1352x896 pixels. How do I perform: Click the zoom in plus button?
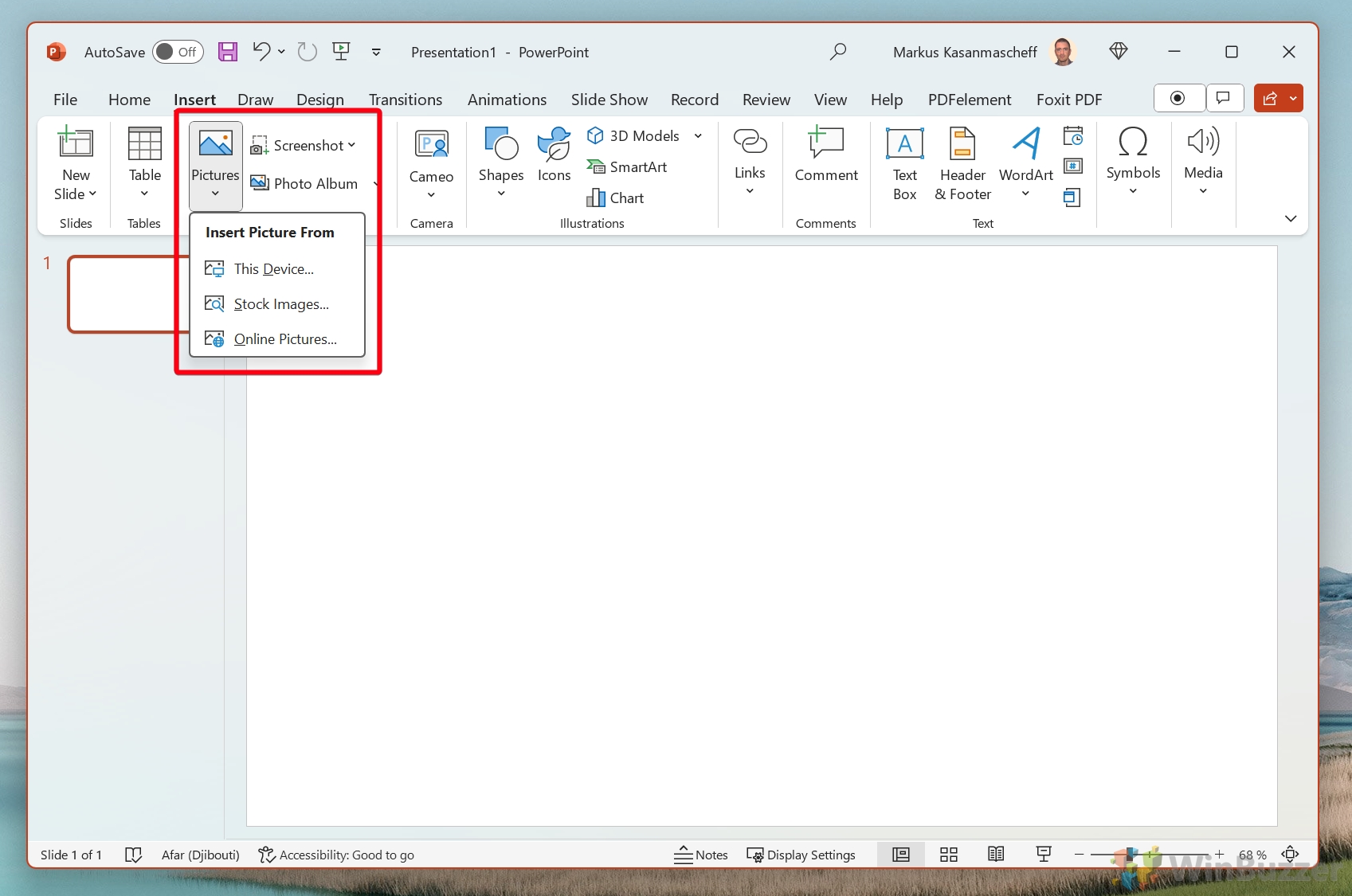tap(1219, 855)
